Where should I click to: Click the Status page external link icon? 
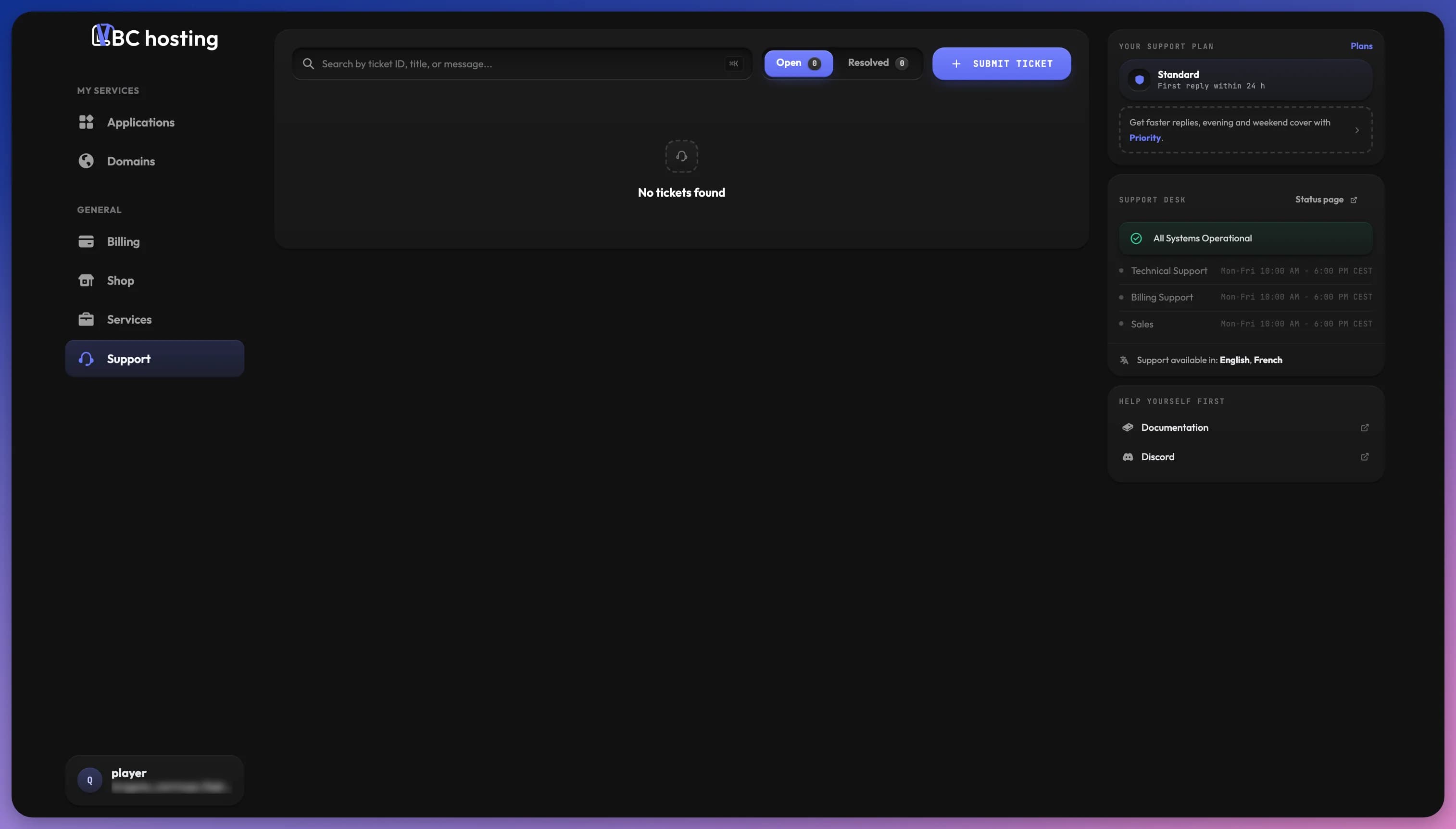(x=1354, y=200)
